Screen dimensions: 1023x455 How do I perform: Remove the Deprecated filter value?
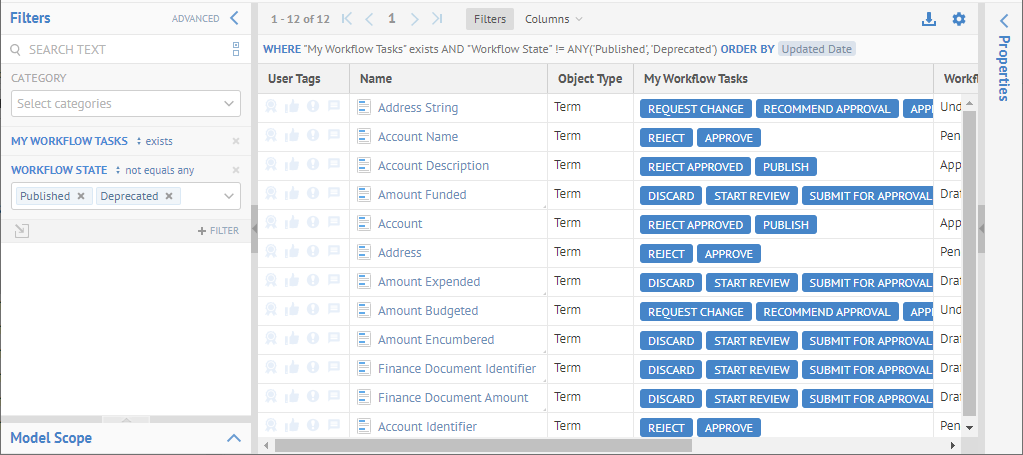click(169, 196)
